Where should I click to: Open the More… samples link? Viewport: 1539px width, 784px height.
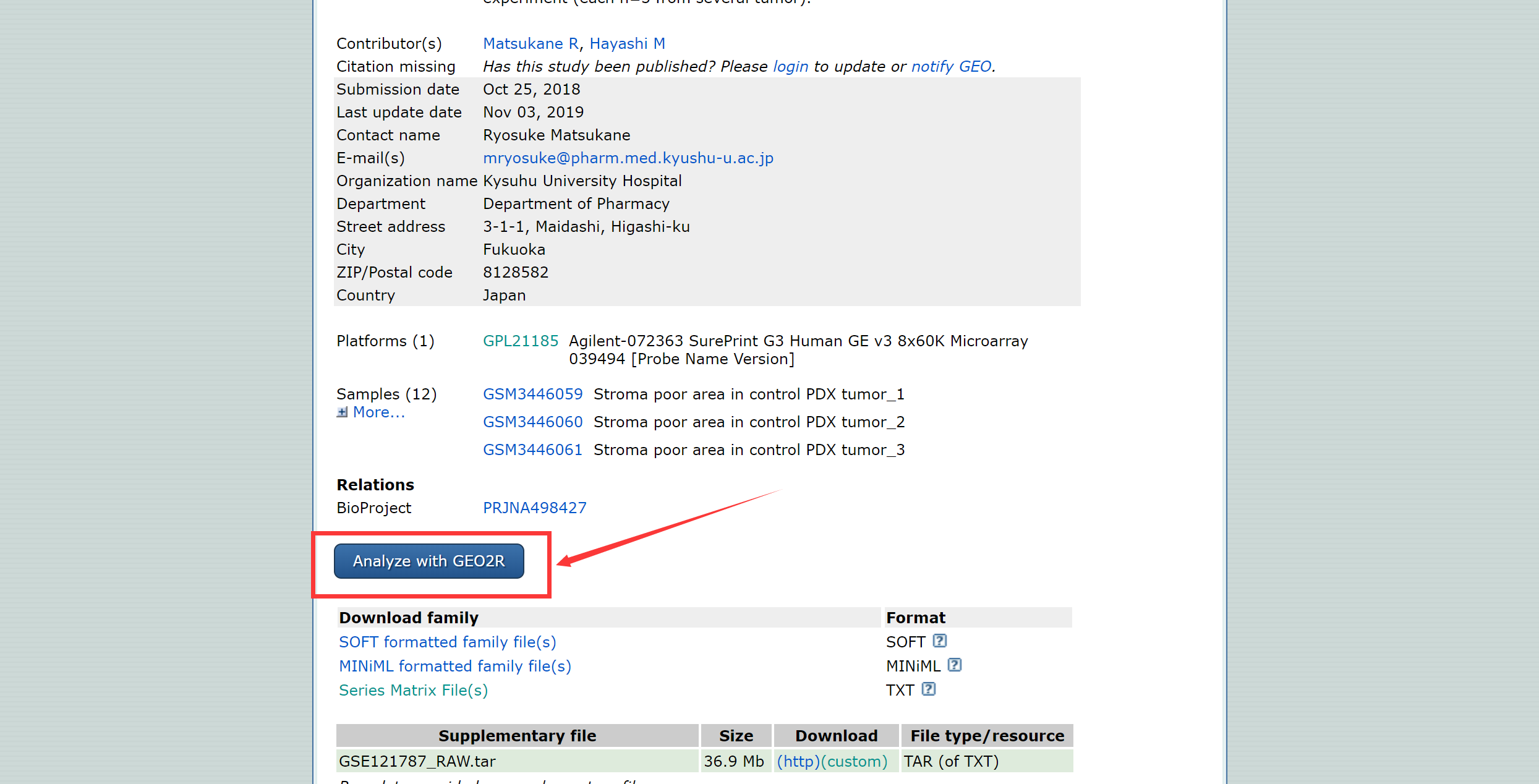point(379,412)
